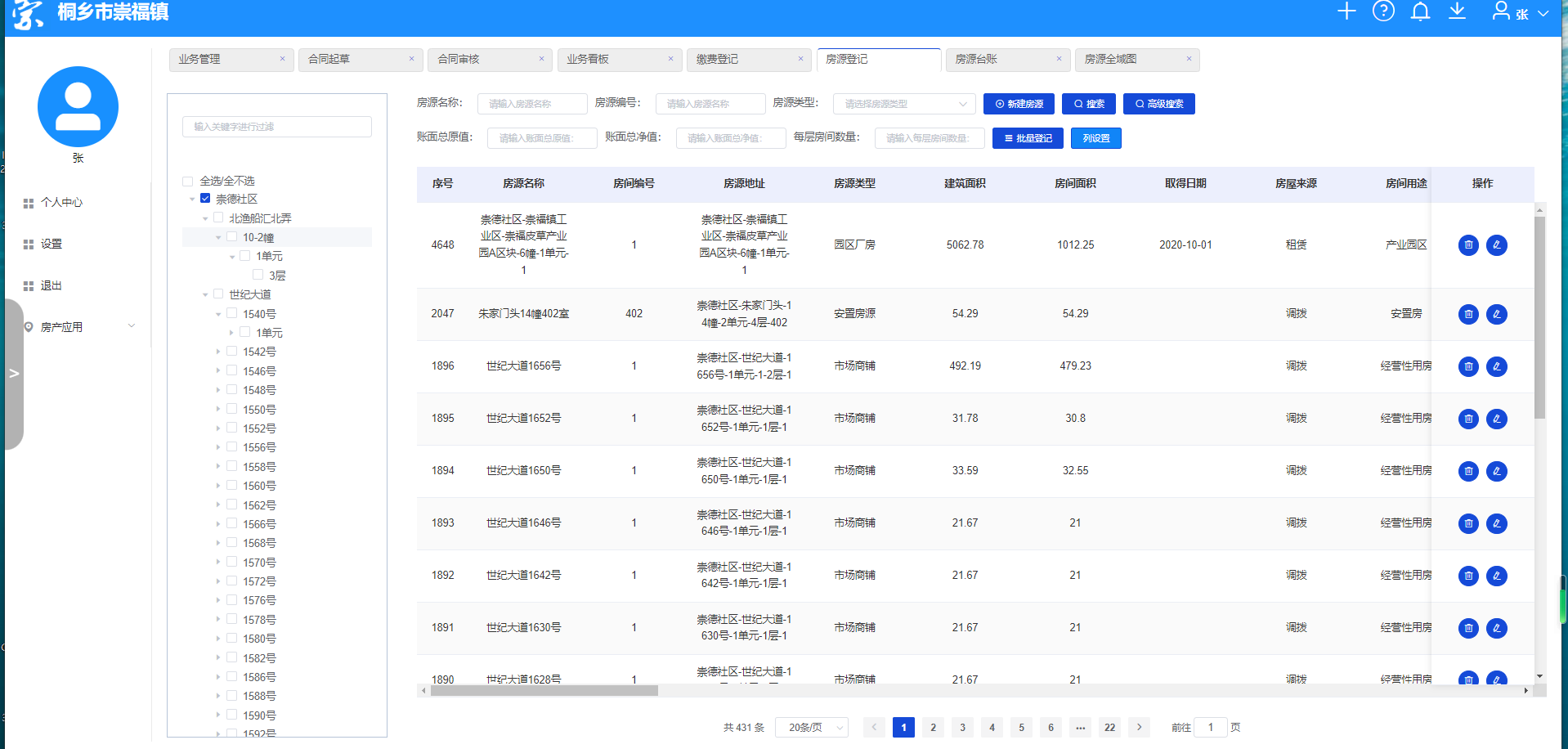Delete row 1896 with trash icon
Viewport: 1568px width, 749px height.
[1468, 366]
